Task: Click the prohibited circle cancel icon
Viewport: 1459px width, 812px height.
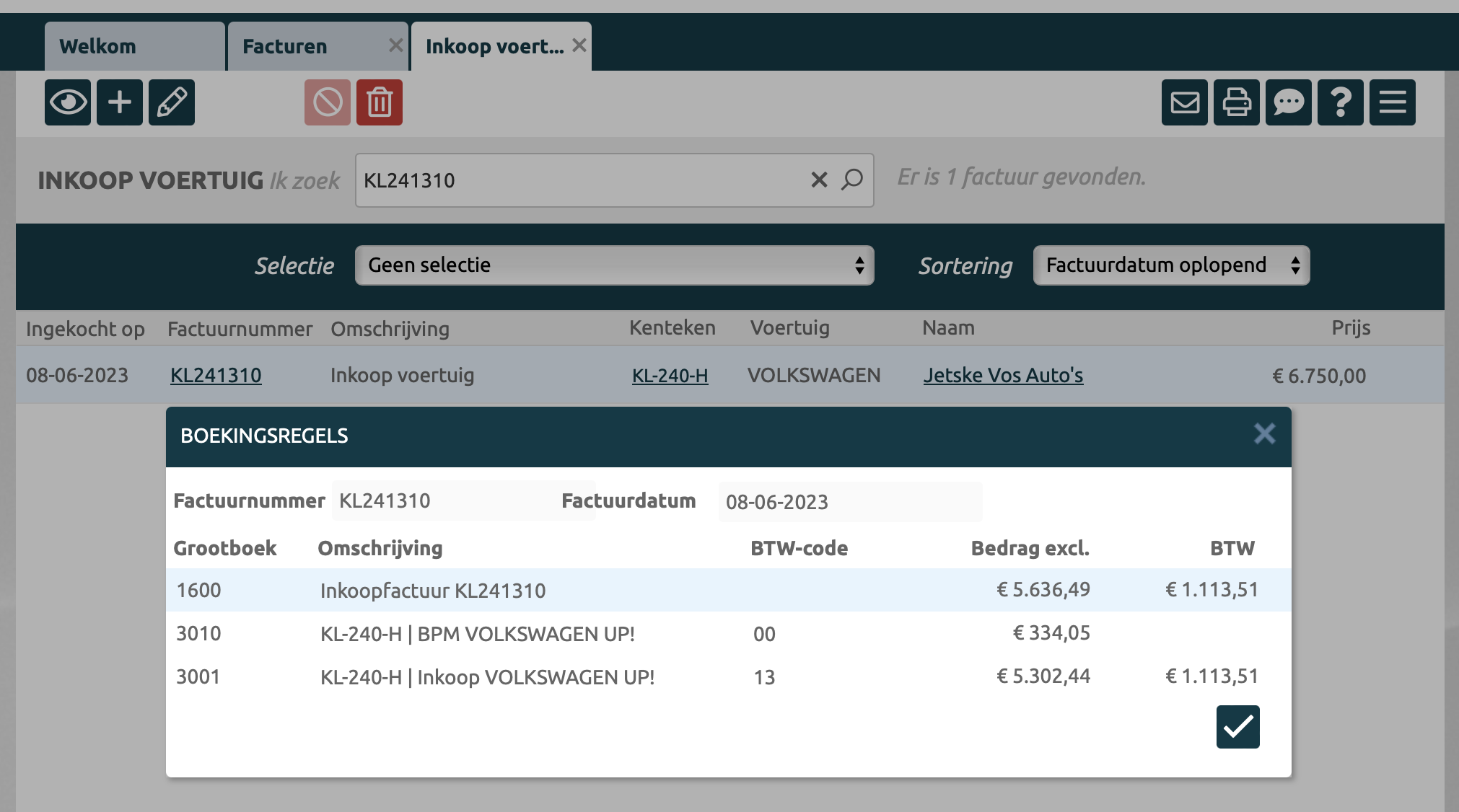Action: coord(328,102)
